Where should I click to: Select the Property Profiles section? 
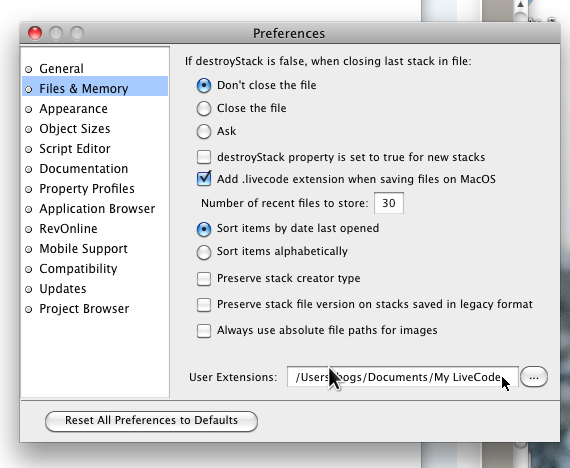pos(95,189)
